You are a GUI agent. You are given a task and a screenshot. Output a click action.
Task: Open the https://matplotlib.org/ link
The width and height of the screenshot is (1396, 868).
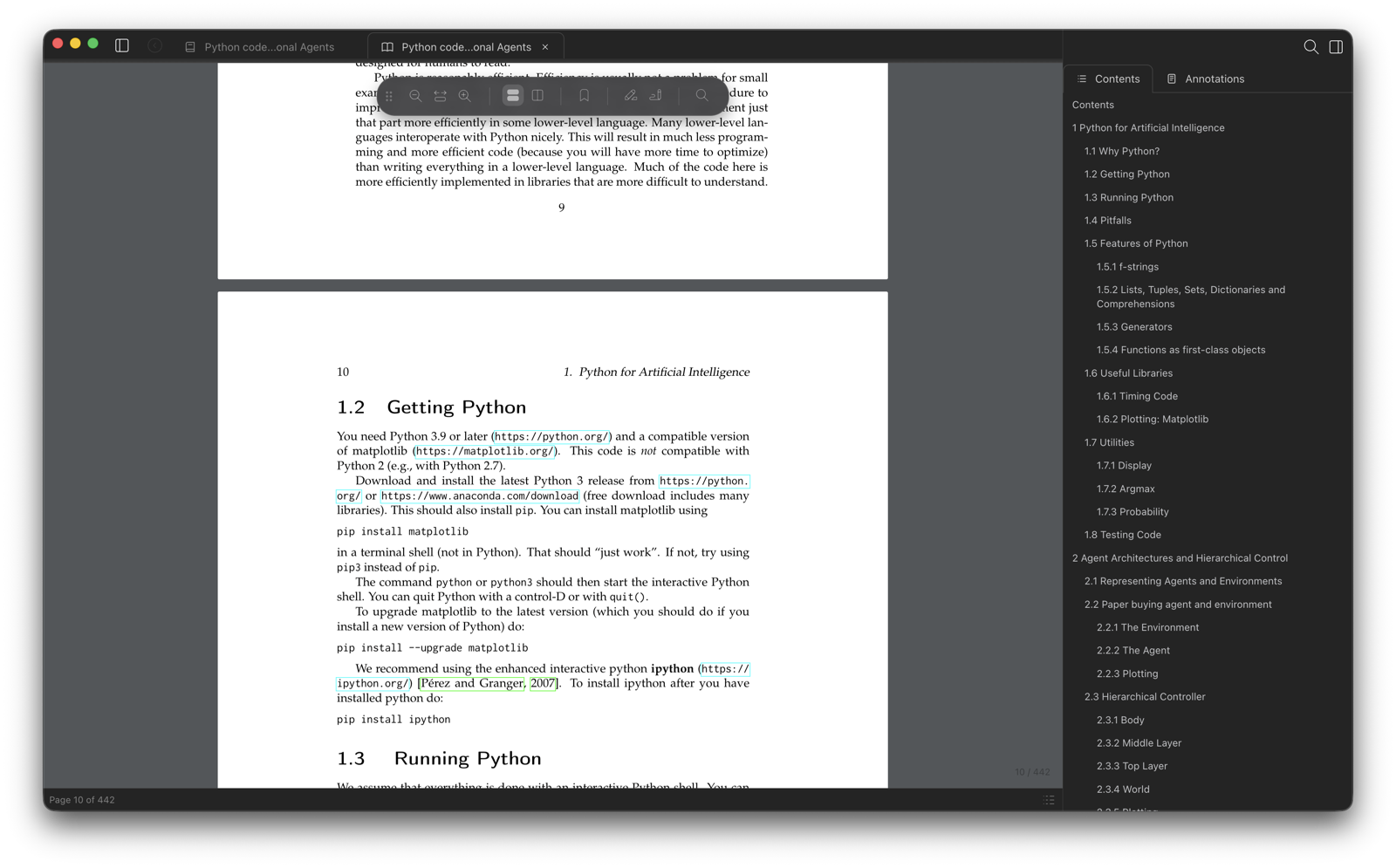pos(484,451)
